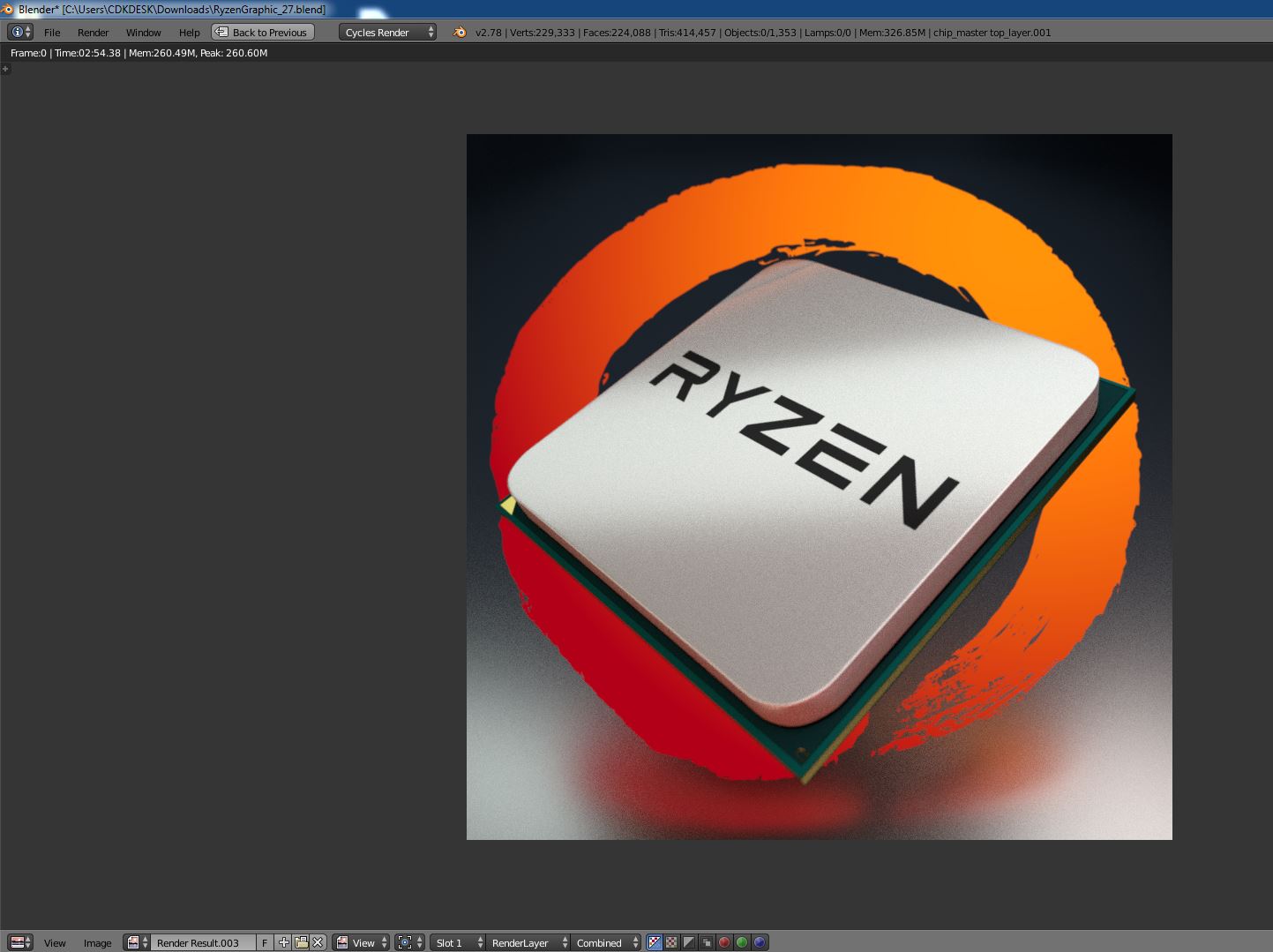This screenshot has width=1273, height=952.
Task: Open the editor mode View dropdown
Action: tap(361, 942)
